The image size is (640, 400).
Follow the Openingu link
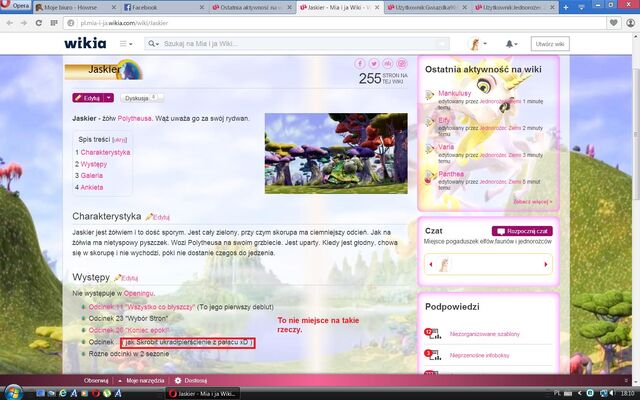[138, 293]
